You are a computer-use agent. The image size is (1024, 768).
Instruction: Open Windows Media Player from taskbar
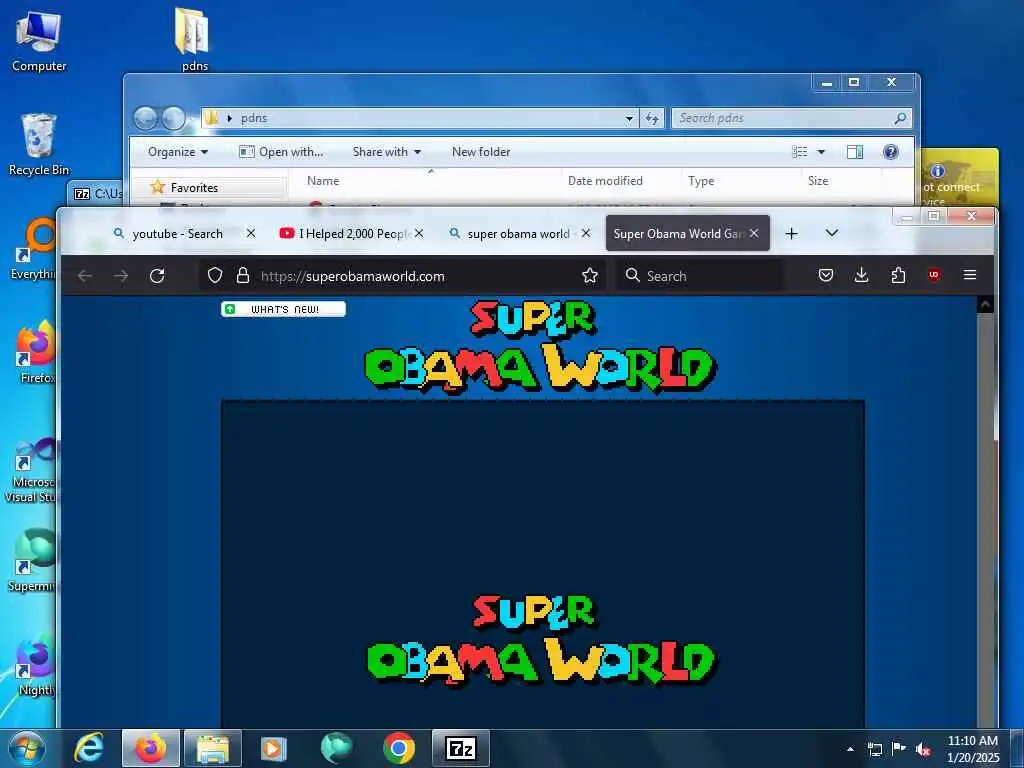[274, 748]
